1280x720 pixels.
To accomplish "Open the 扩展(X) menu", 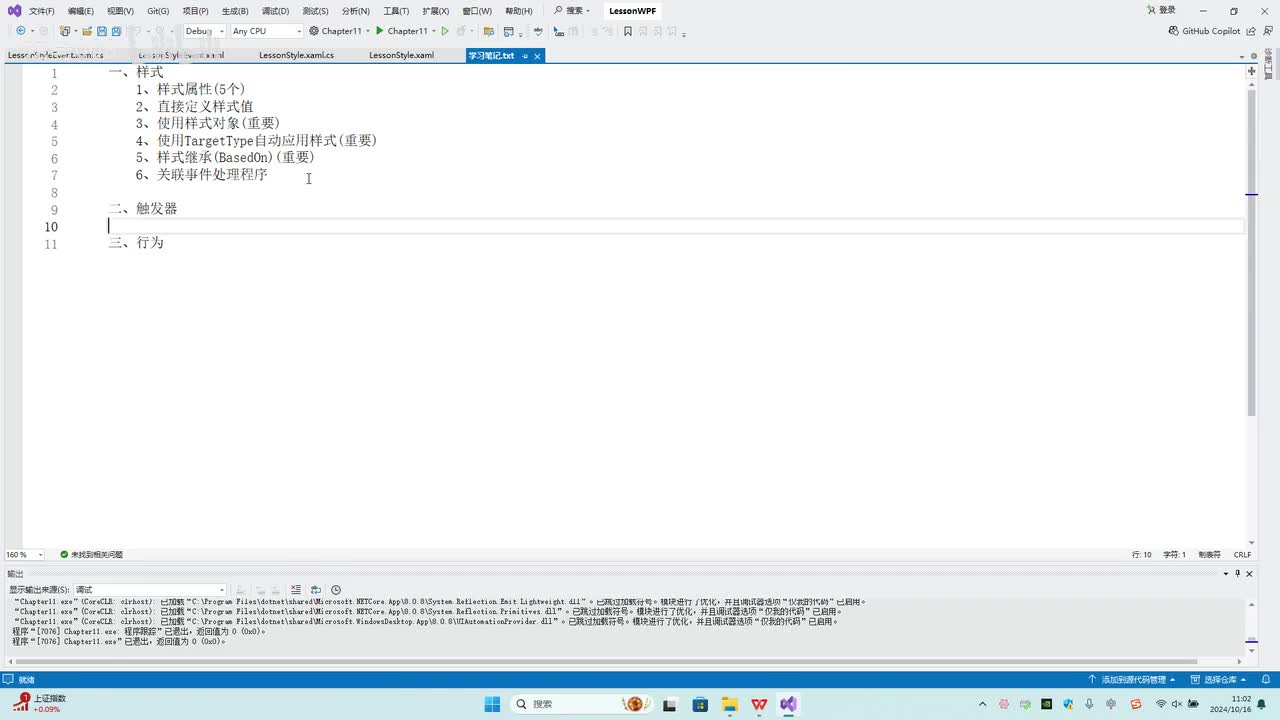I will click(x=436, y=11).
